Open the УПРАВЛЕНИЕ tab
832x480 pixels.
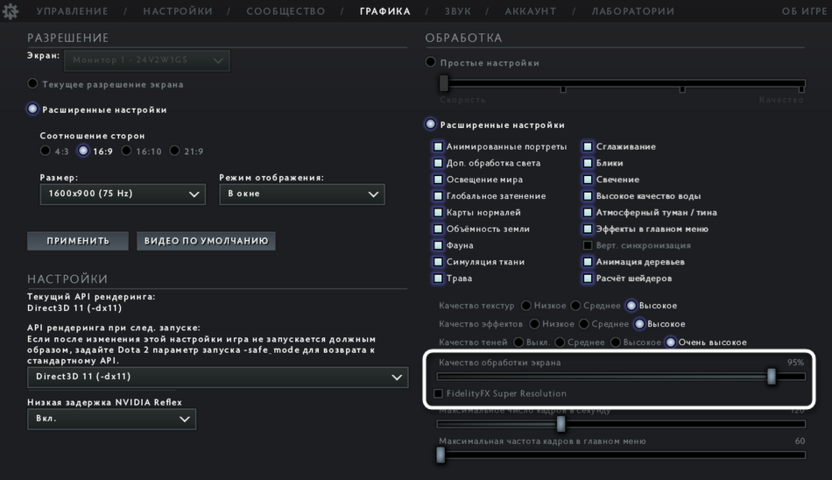pos(72,12)
